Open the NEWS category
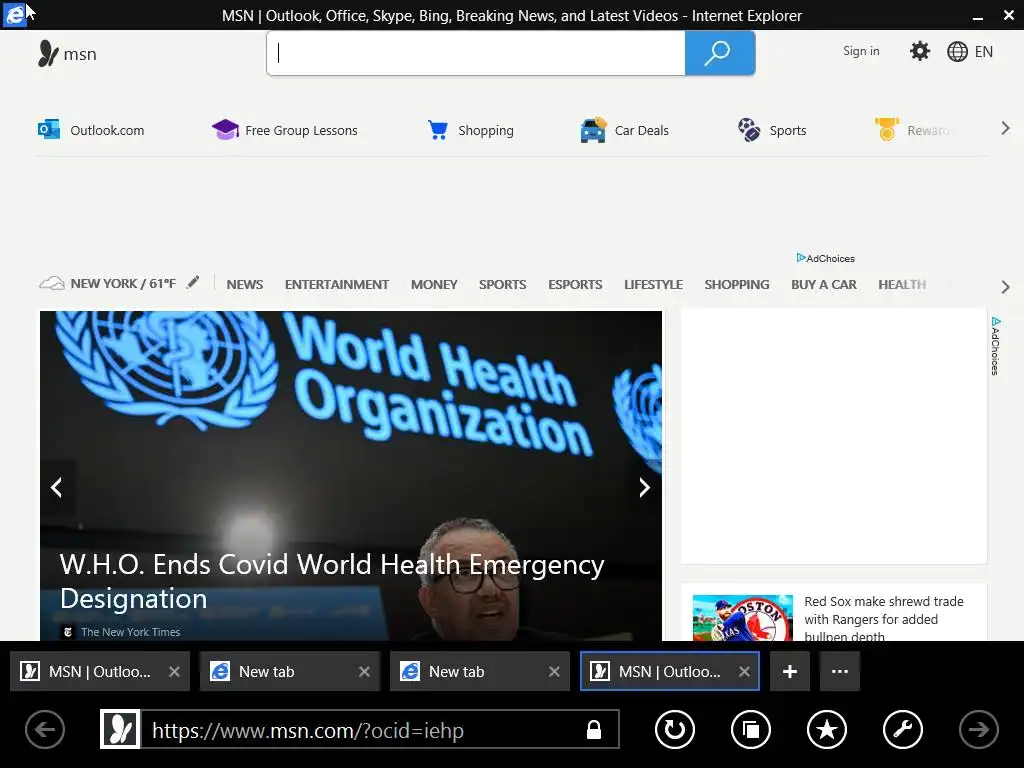Screen dimensions: 1024x768 pyautogui.click(x=245, y=285)
